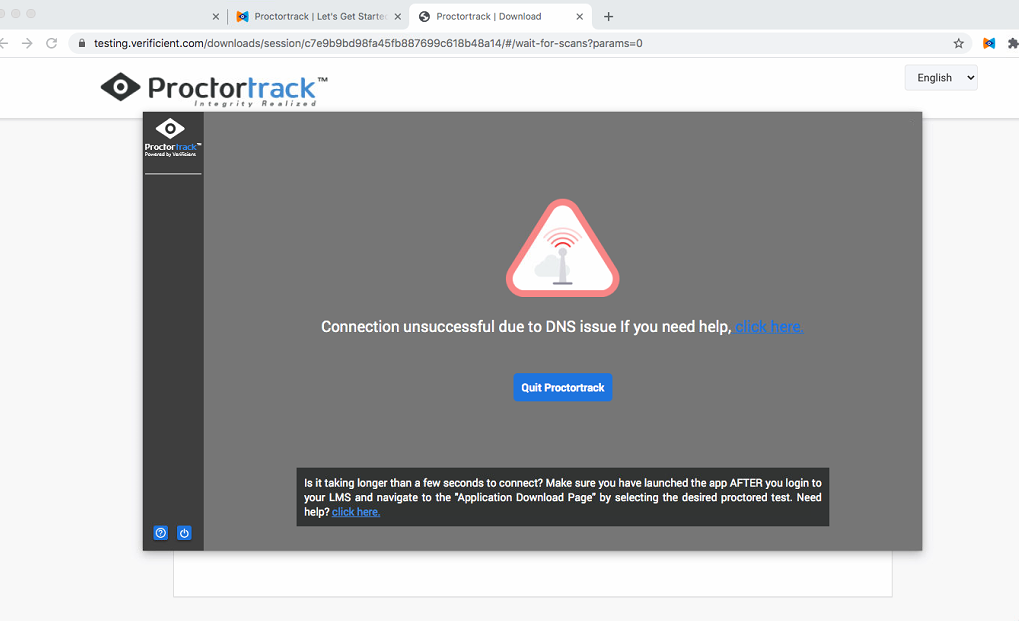Screen dimensions: 1019x621
Task: Click the 'Is it taking longer' notice text
Action: (563, 497)
